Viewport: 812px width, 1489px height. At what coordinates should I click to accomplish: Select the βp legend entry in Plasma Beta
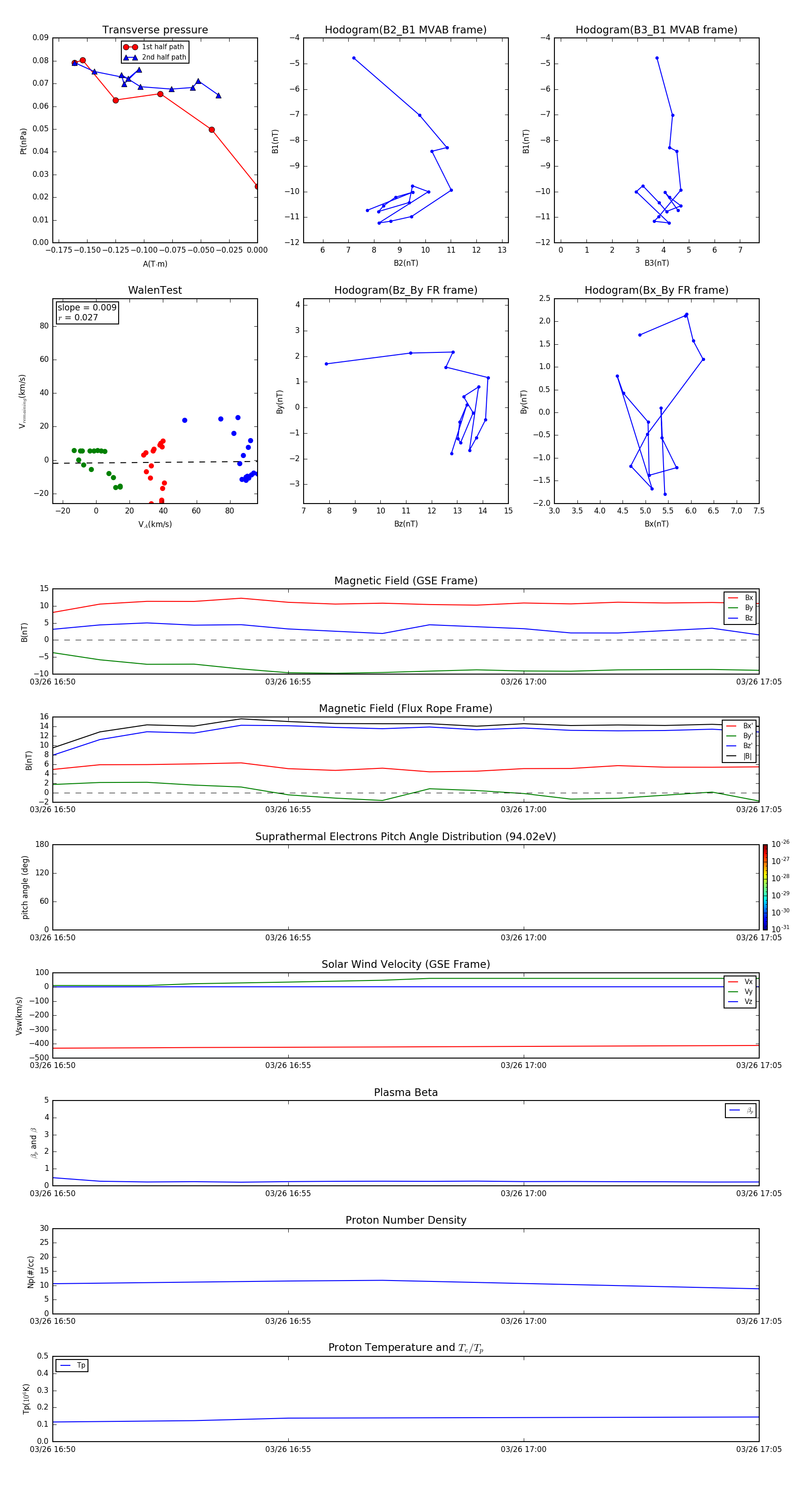(x=741, y=1110)
